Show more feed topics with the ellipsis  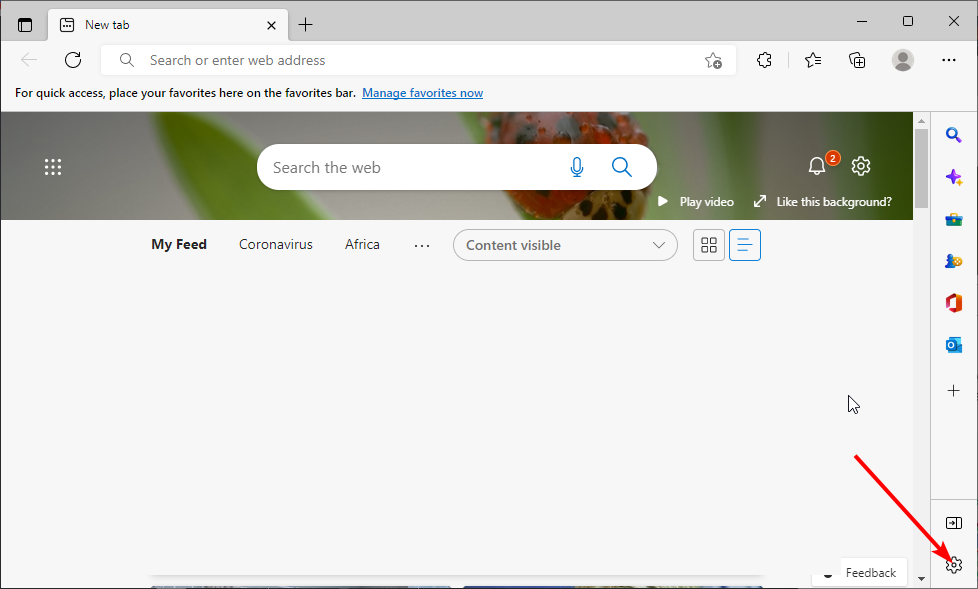coord(422,246)
